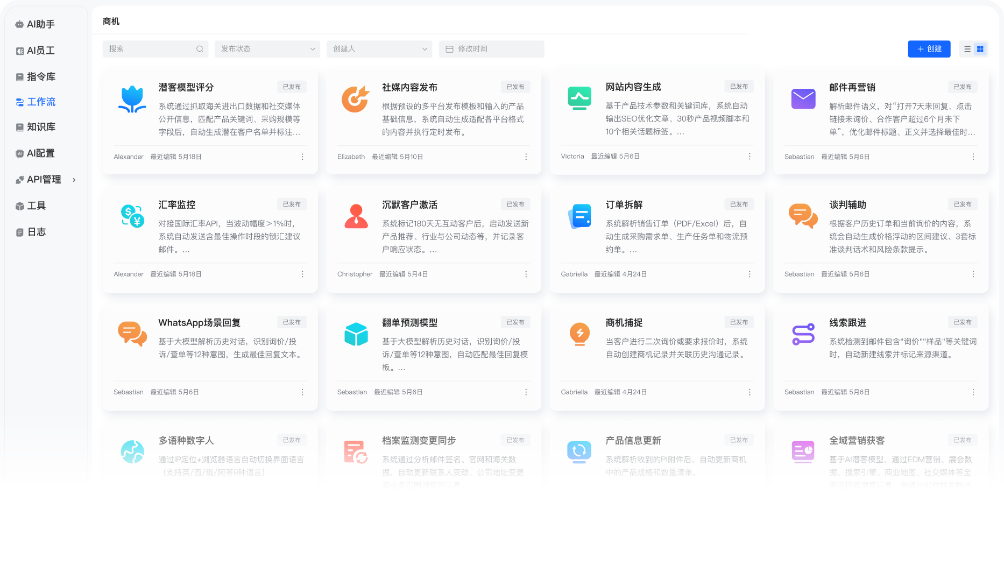Go to AI助手 in the sidebar
The height and width of the screenshot is (565, 1004).
tap(40, 23)
